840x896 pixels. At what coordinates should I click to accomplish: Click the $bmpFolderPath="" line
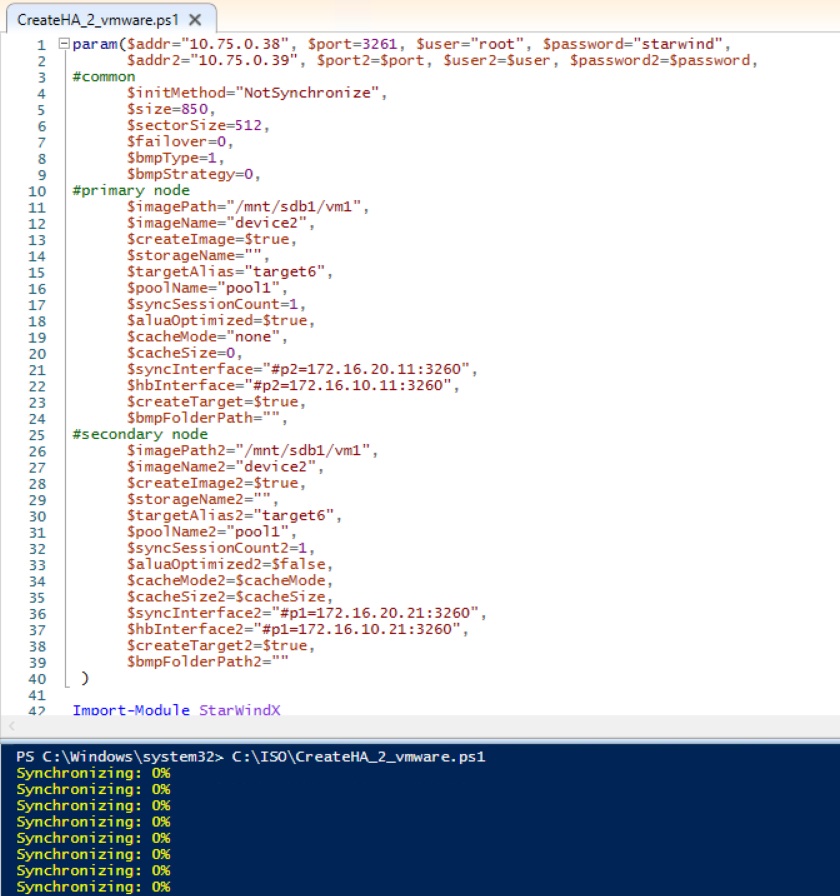click(207, 418)
